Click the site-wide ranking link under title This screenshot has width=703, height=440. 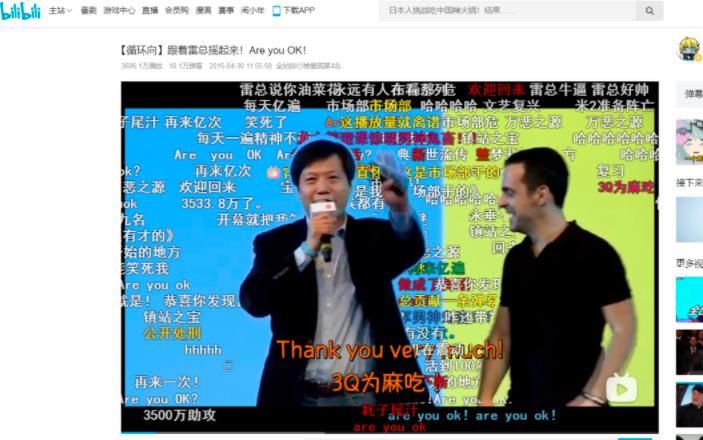(309, 66)
